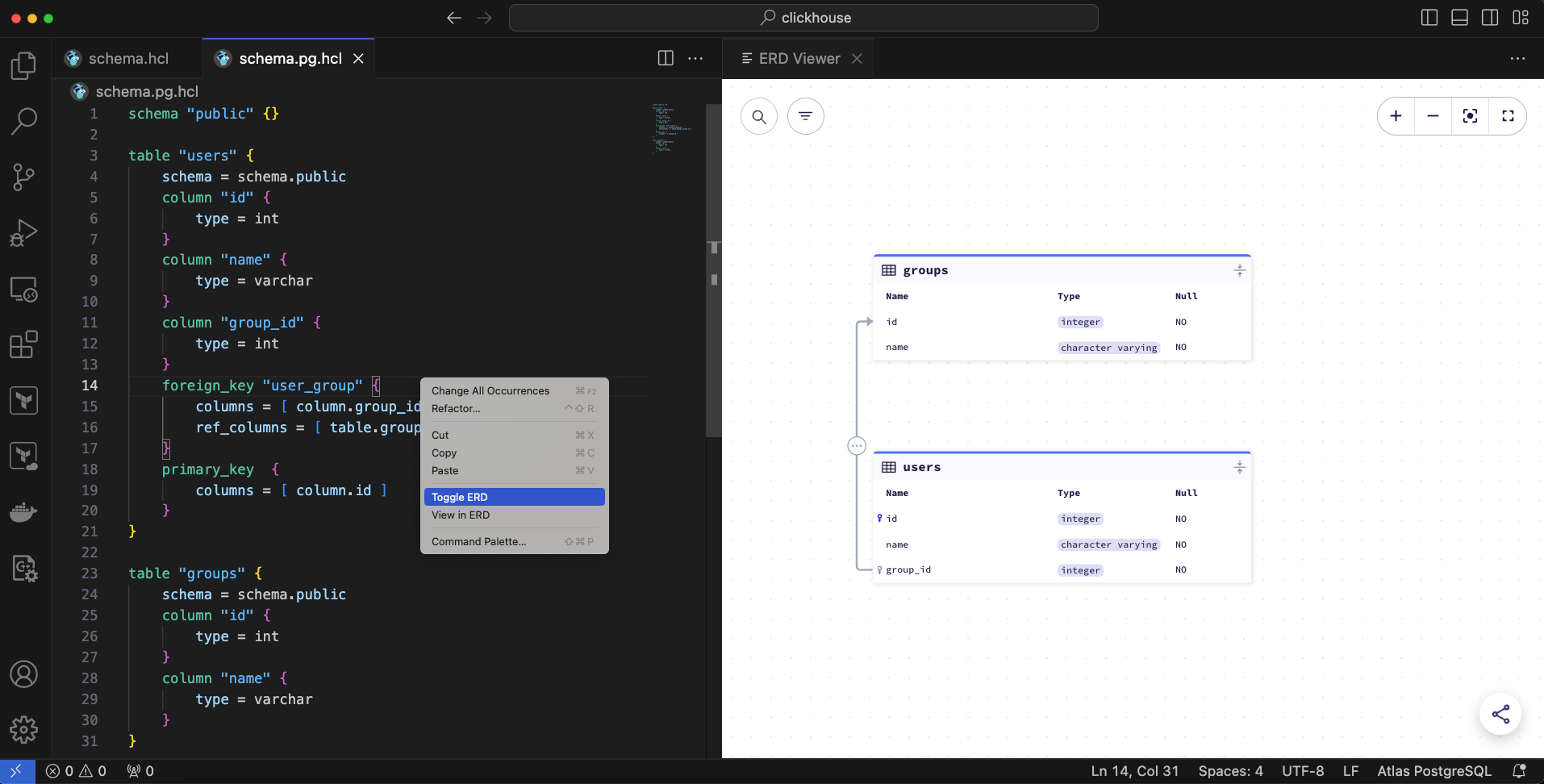
Task: Open the Extensions view
Action: (x=23, y=344)
